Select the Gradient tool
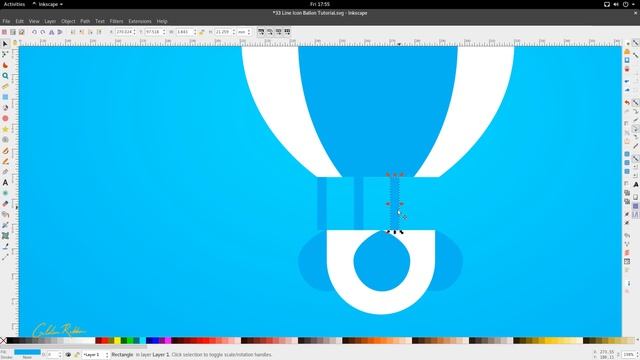 click(x=5, y=225)
